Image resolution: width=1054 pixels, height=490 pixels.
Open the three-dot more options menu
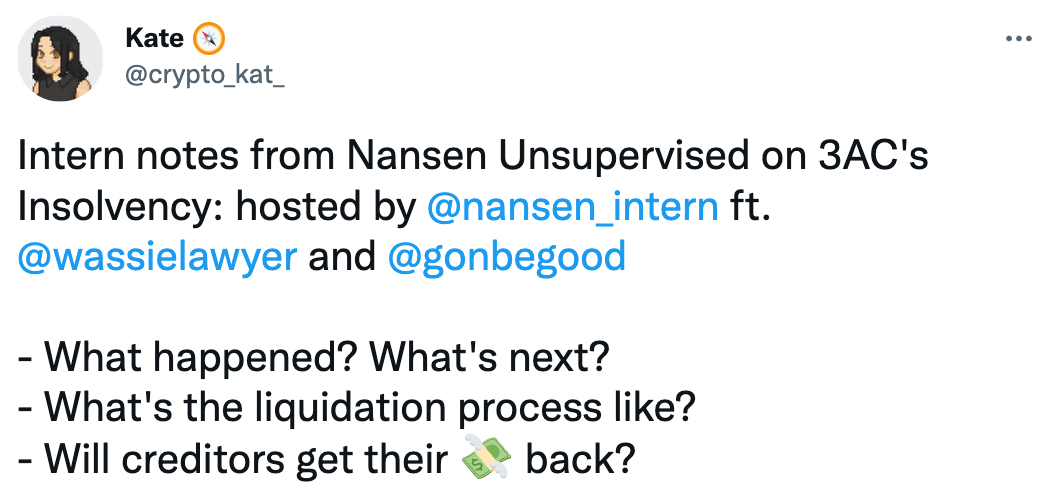[x=1018, y=40]
